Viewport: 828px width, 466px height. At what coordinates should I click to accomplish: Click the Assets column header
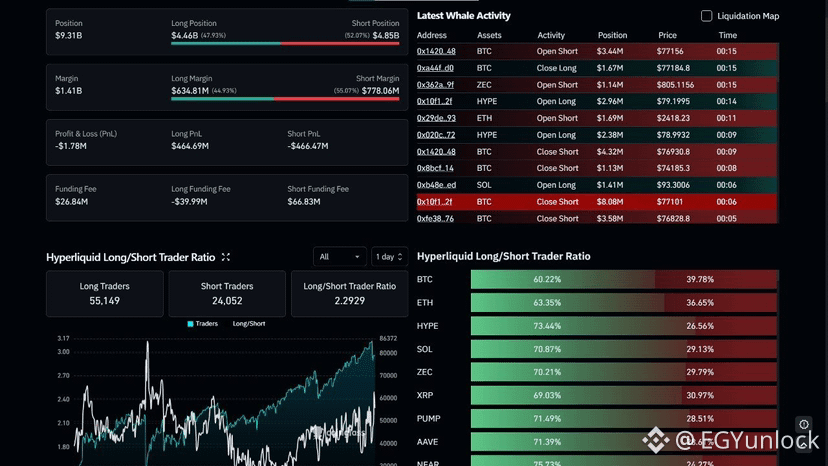point(489,35)
